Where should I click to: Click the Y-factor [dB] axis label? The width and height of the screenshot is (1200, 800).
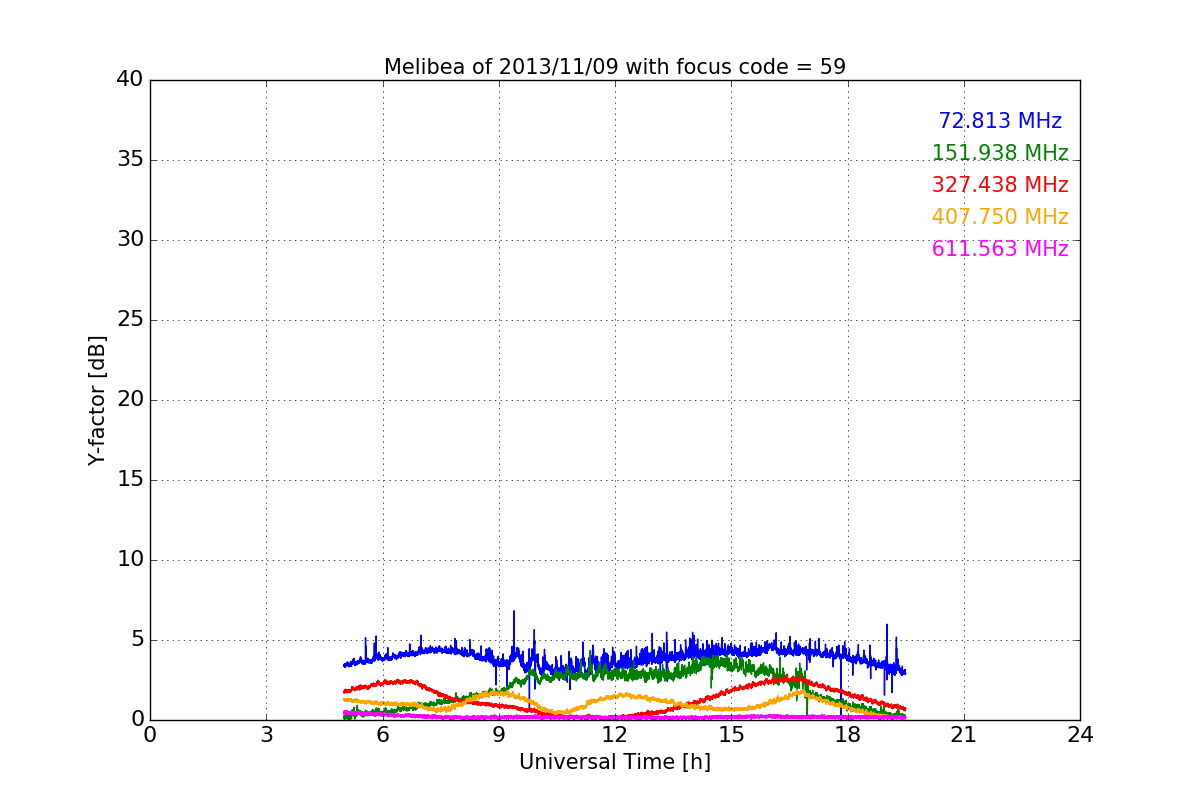pyautogui.click(x=97, y=400)
